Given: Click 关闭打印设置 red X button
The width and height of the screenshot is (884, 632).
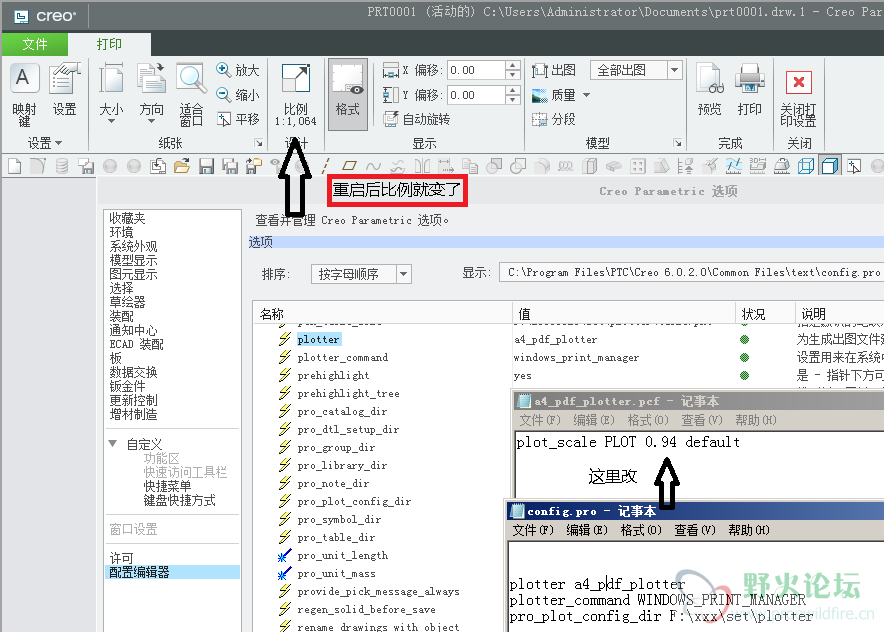Looking at the screenshot, I should 798,99.
